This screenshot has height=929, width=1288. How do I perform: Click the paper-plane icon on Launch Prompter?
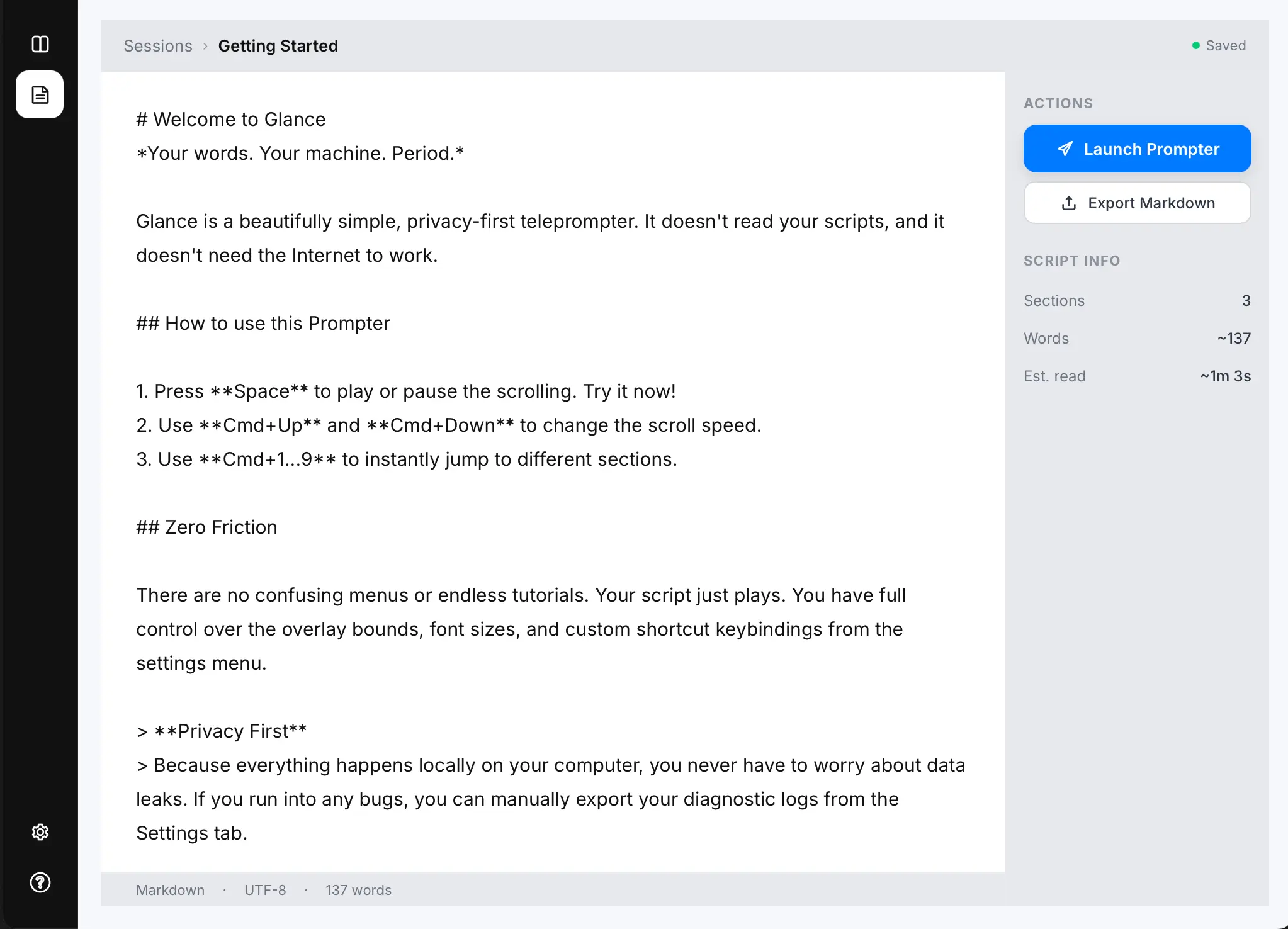point(1065,149)
